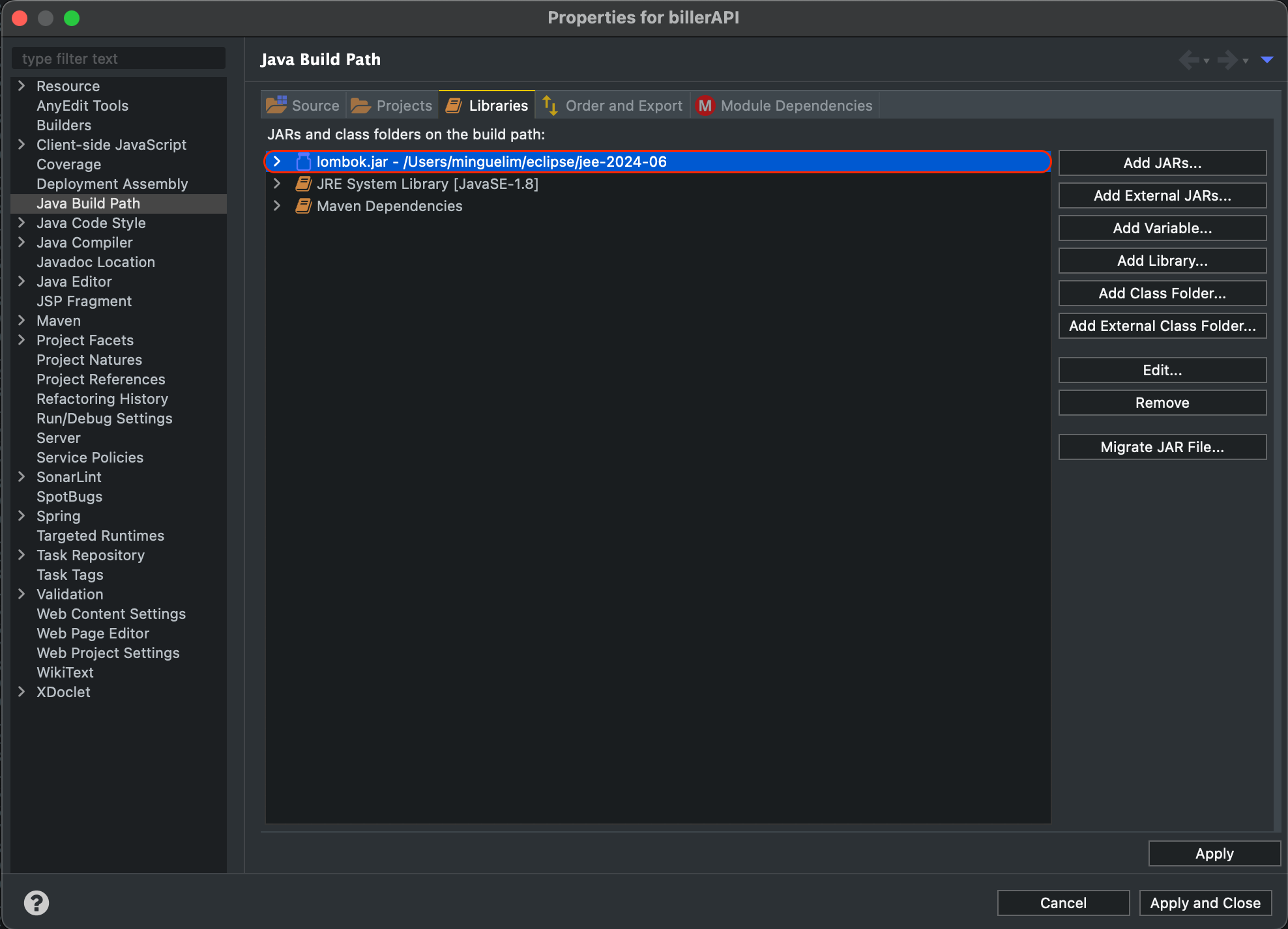Viewport: 1288px width, 929px height.
Task: Expand the lombok.jar tree entry
Action: pos(277,162)
